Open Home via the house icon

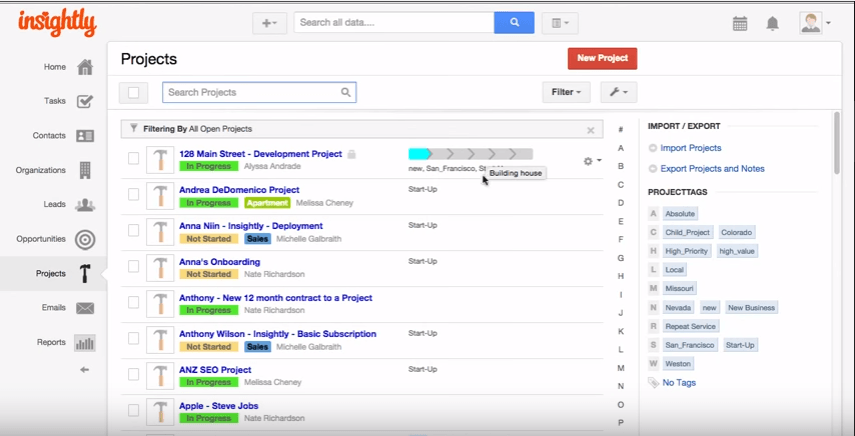[x=85, y=67]
